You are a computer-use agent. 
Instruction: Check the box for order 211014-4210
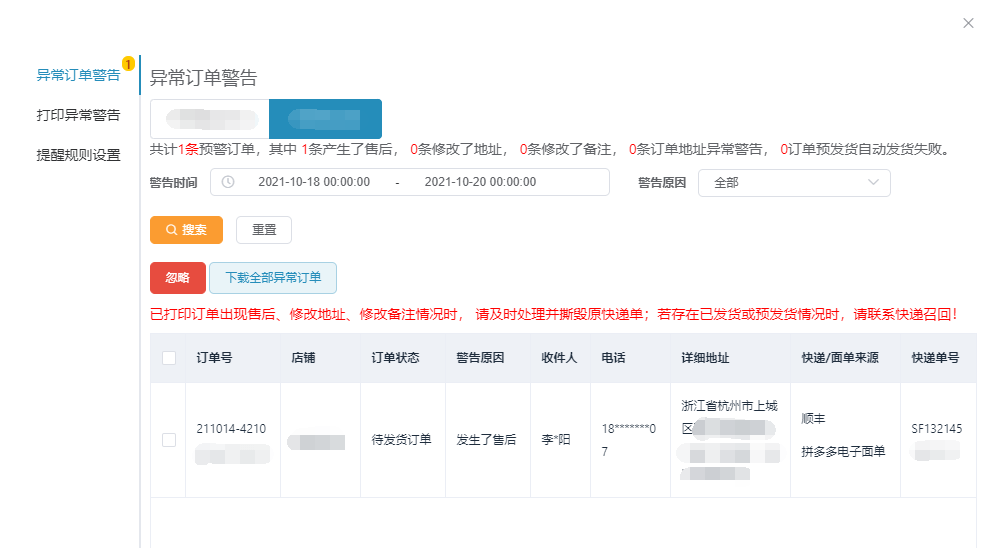(x=169, y=440)
